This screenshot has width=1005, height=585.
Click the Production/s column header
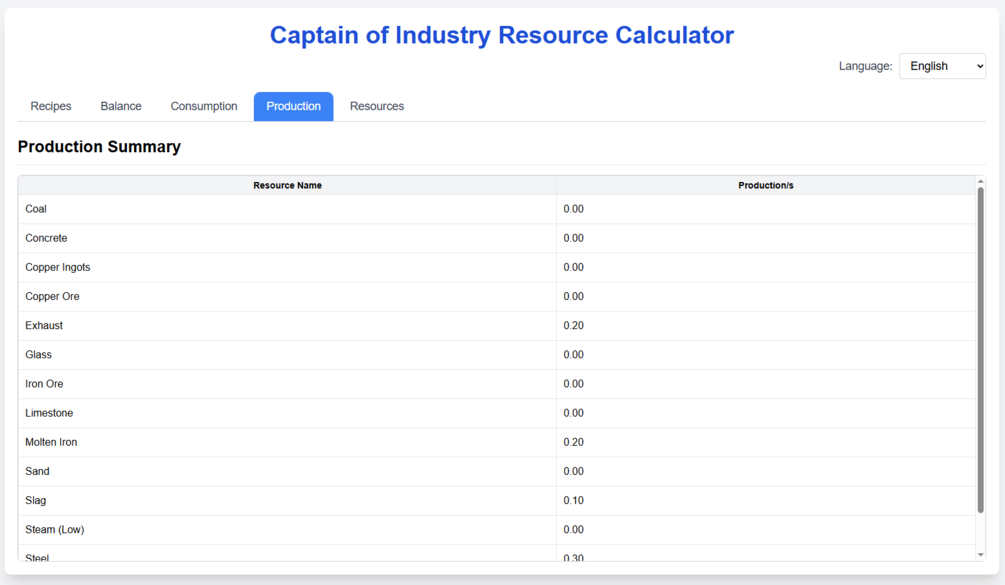(x=765, y=185)
